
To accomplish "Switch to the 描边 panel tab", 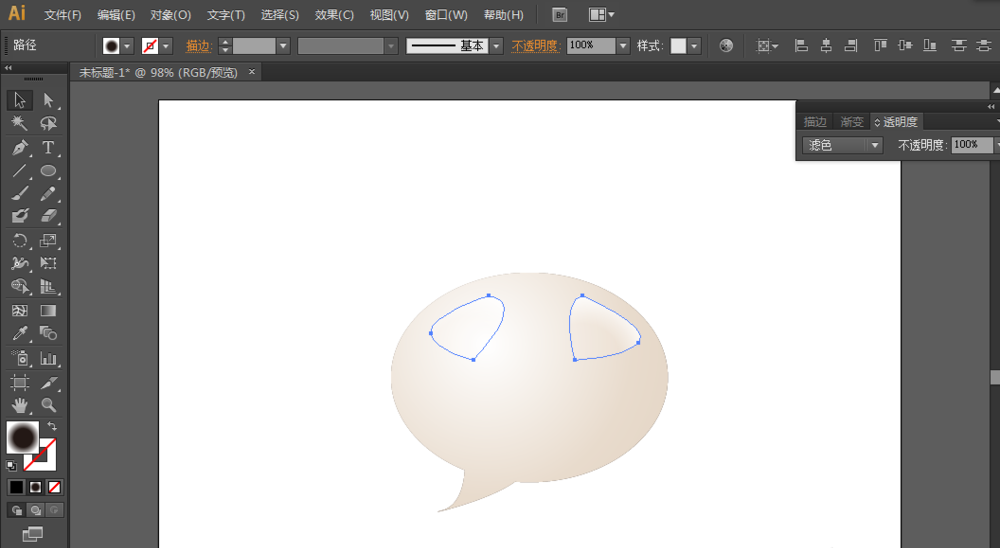I will [x=814, y=121].
